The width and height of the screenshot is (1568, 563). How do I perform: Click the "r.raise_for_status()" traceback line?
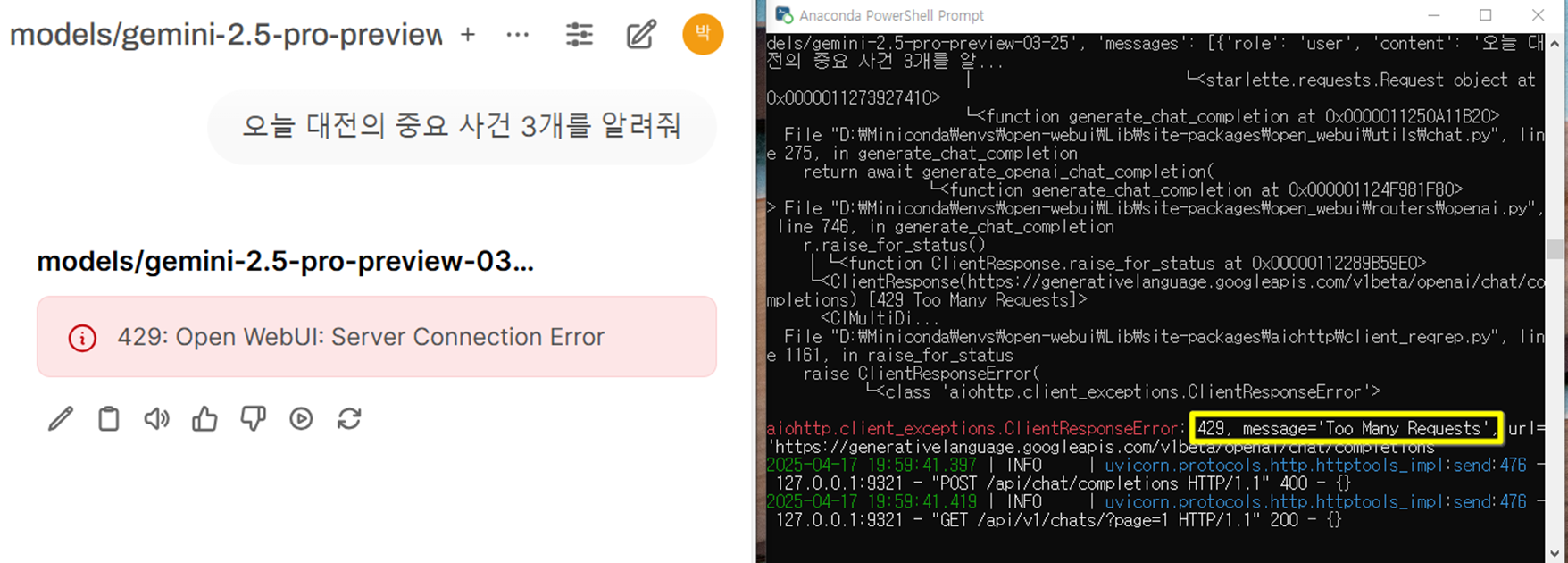click(894, 245)
